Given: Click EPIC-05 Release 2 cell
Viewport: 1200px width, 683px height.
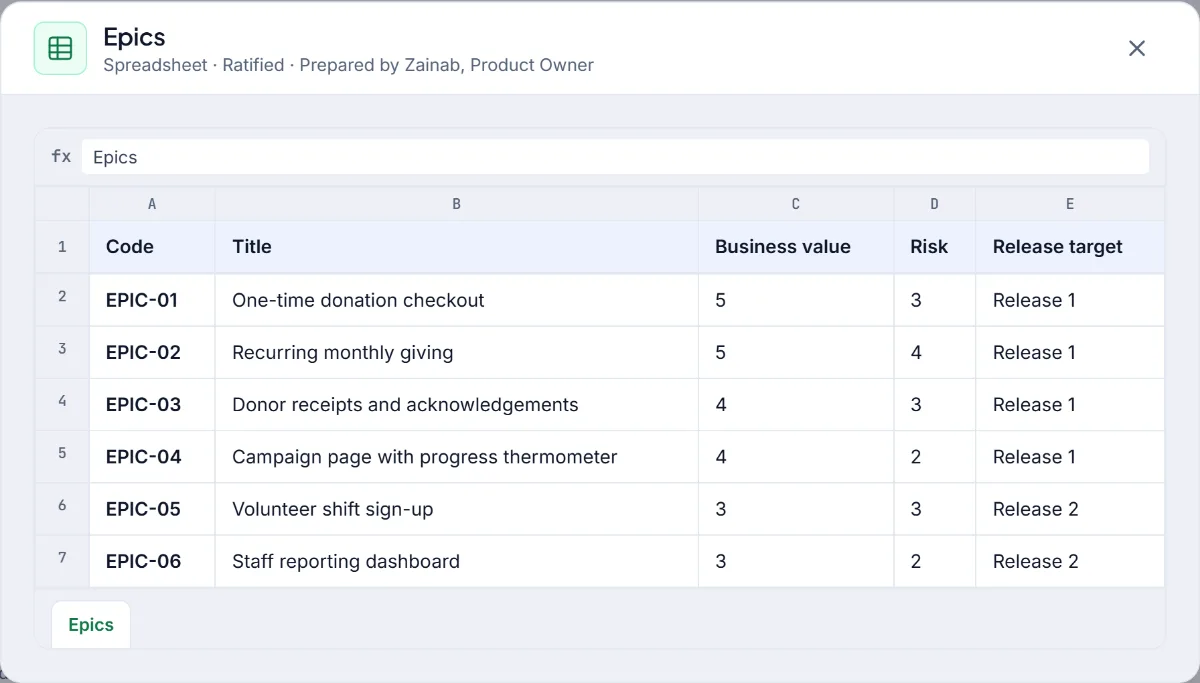Looking at the screenshot, I should 1070,508.
